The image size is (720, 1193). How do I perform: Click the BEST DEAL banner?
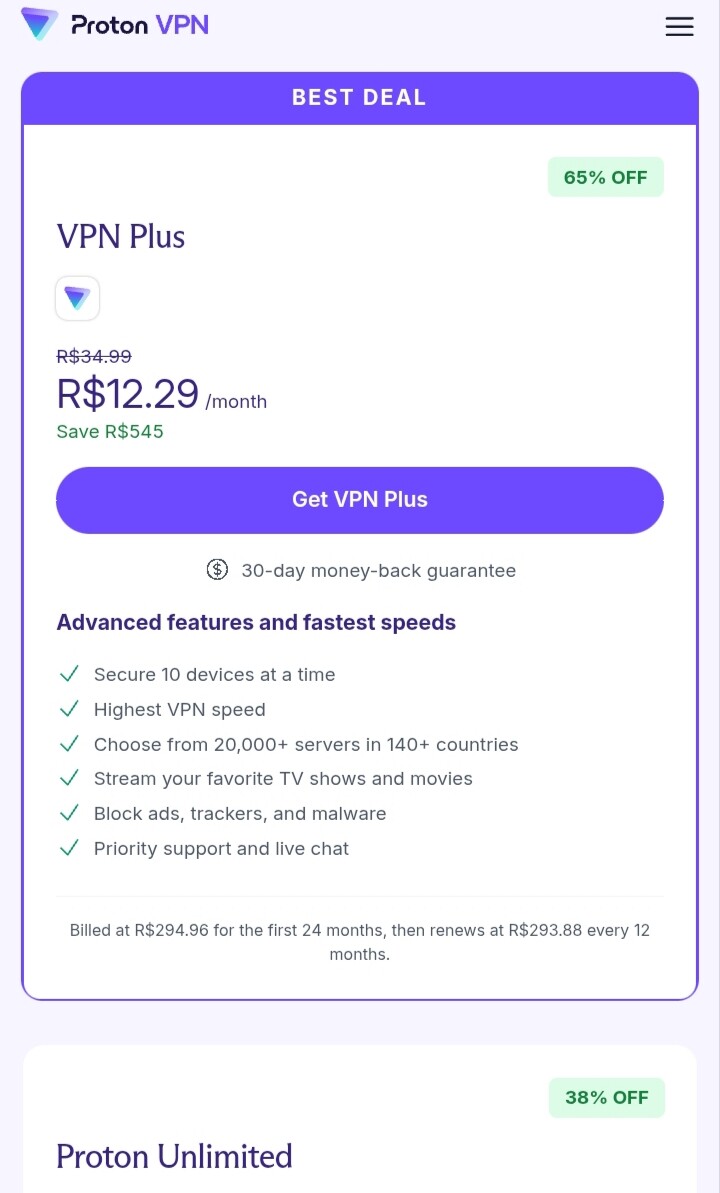tap(360, 98)
